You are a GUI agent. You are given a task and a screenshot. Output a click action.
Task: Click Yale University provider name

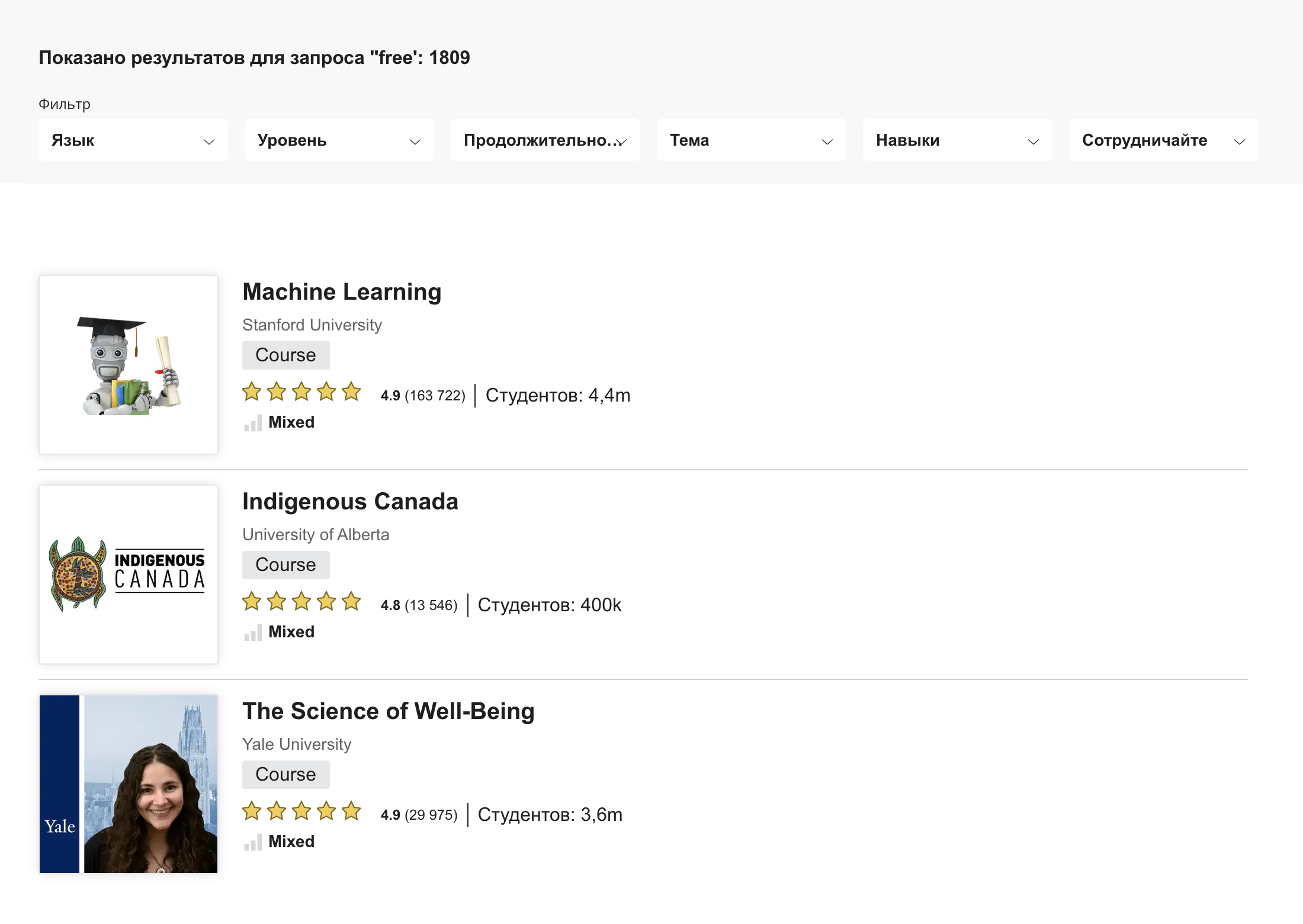coord(297,745)
